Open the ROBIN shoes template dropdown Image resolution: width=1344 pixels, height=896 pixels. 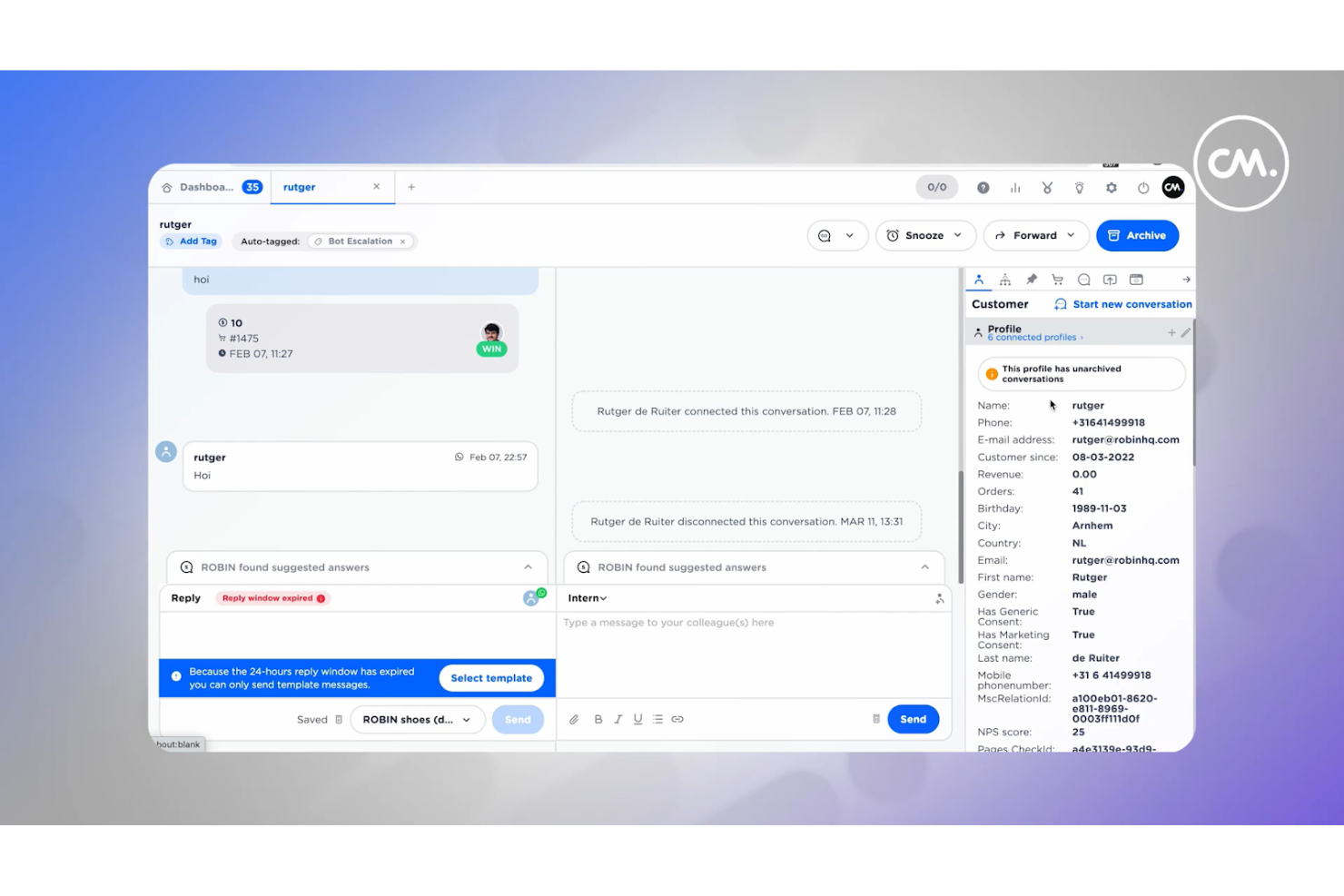coord(417,719)
